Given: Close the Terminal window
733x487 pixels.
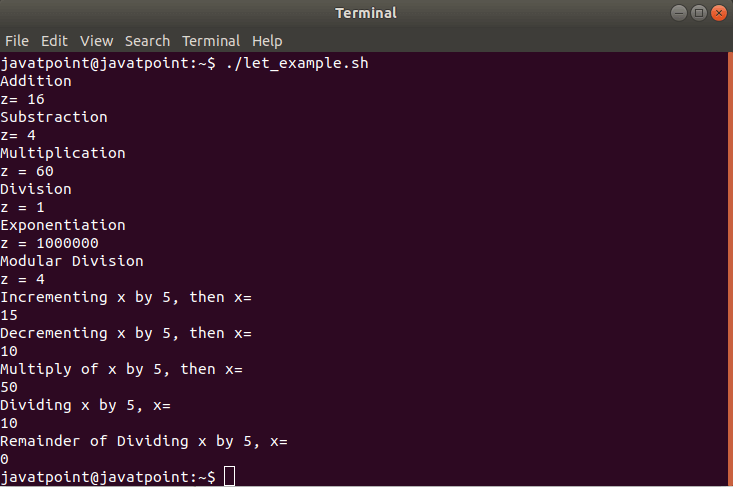Looking at the screenshot, I should click(717, 13).
